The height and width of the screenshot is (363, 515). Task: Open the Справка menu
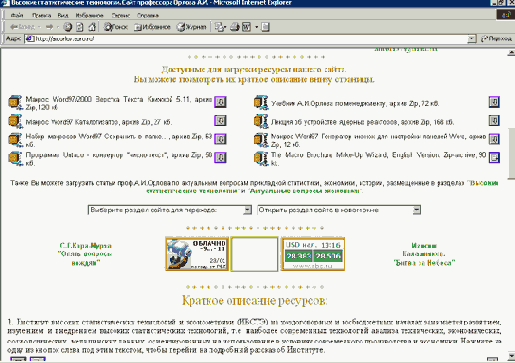(x=148, y=15)
